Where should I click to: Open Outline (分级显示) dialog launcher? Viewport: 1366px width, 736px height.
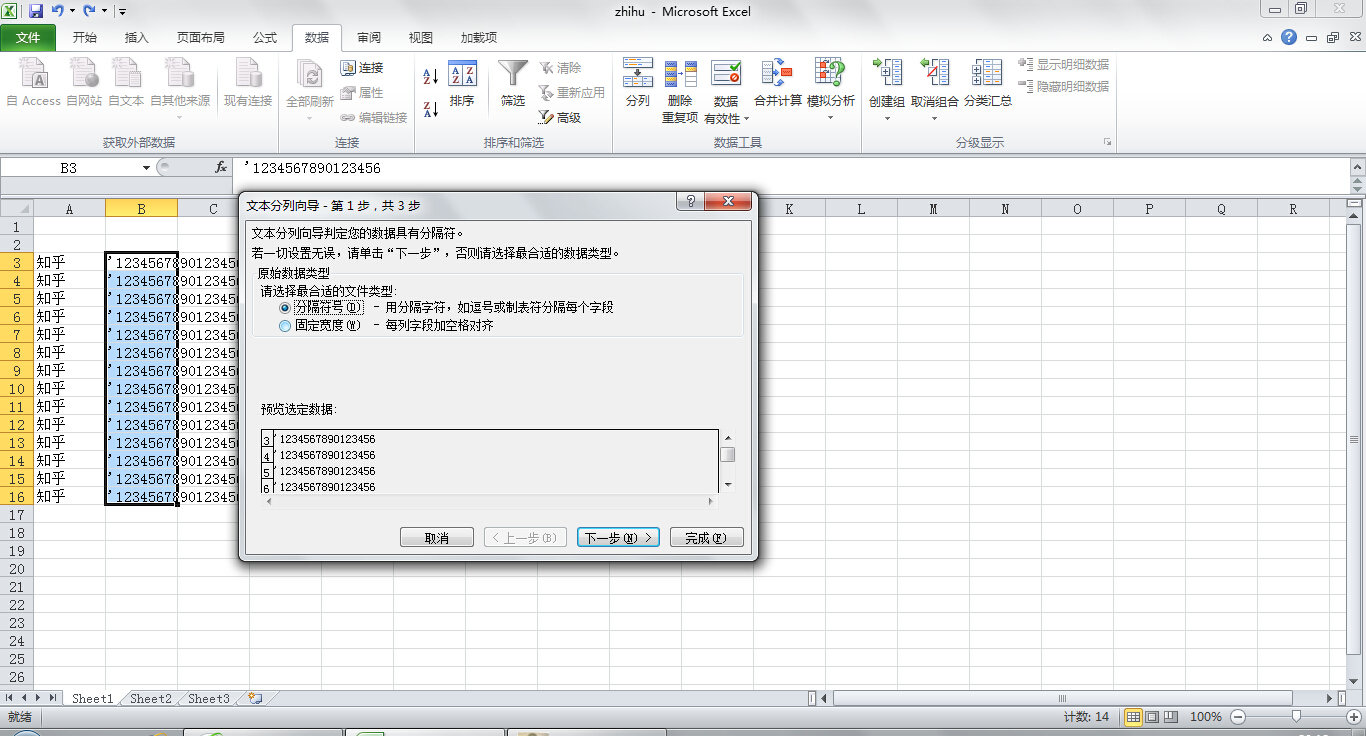pyautogui.click(x=1108, y=143)
